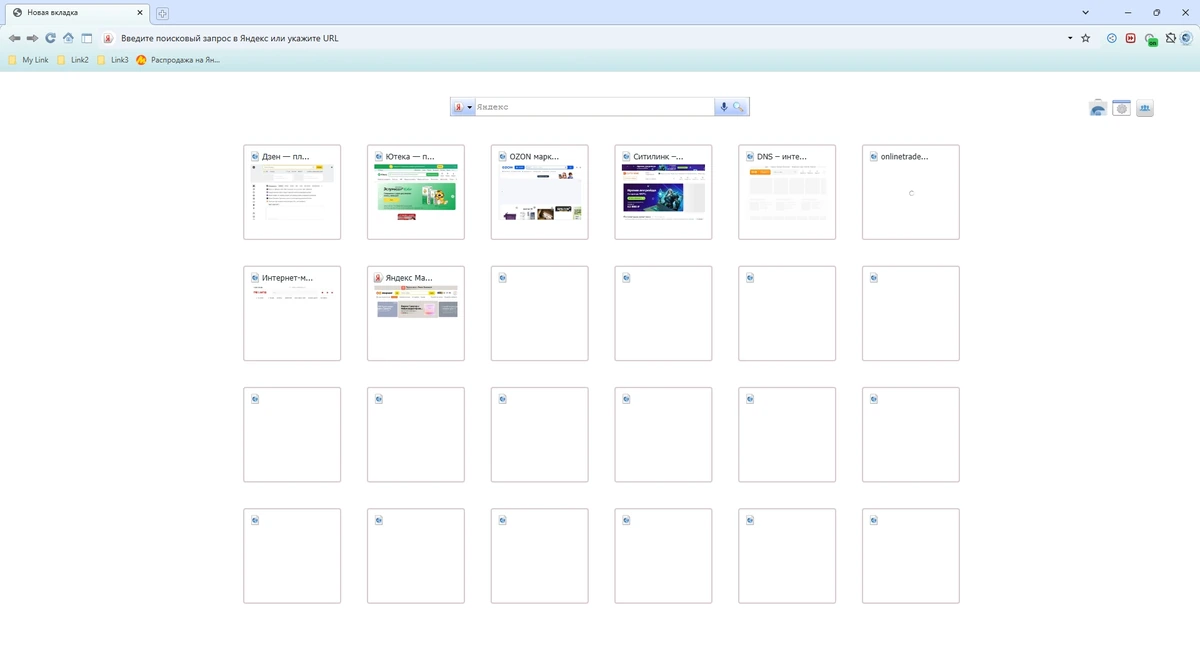The height and width of the screenshot is (650, 1200).
Task: Open the OZON marketplace speed dial tile
Action: click(x=540, y=192)
